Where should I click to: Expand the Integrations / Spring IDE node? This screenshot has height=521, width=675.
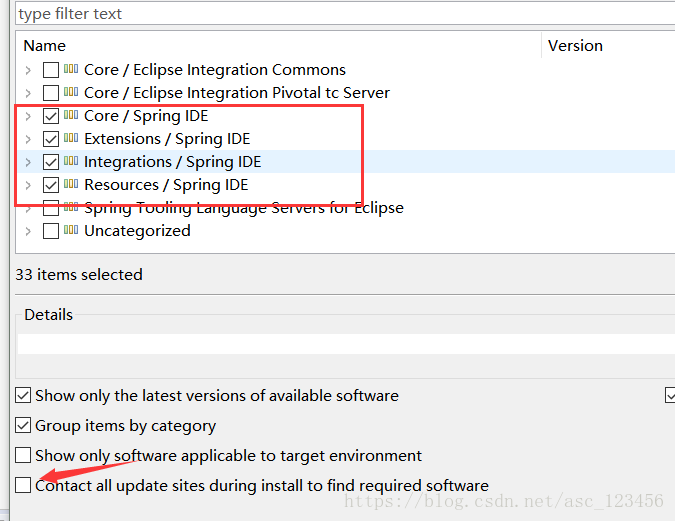pyautogui.click(x=28, y=162)
